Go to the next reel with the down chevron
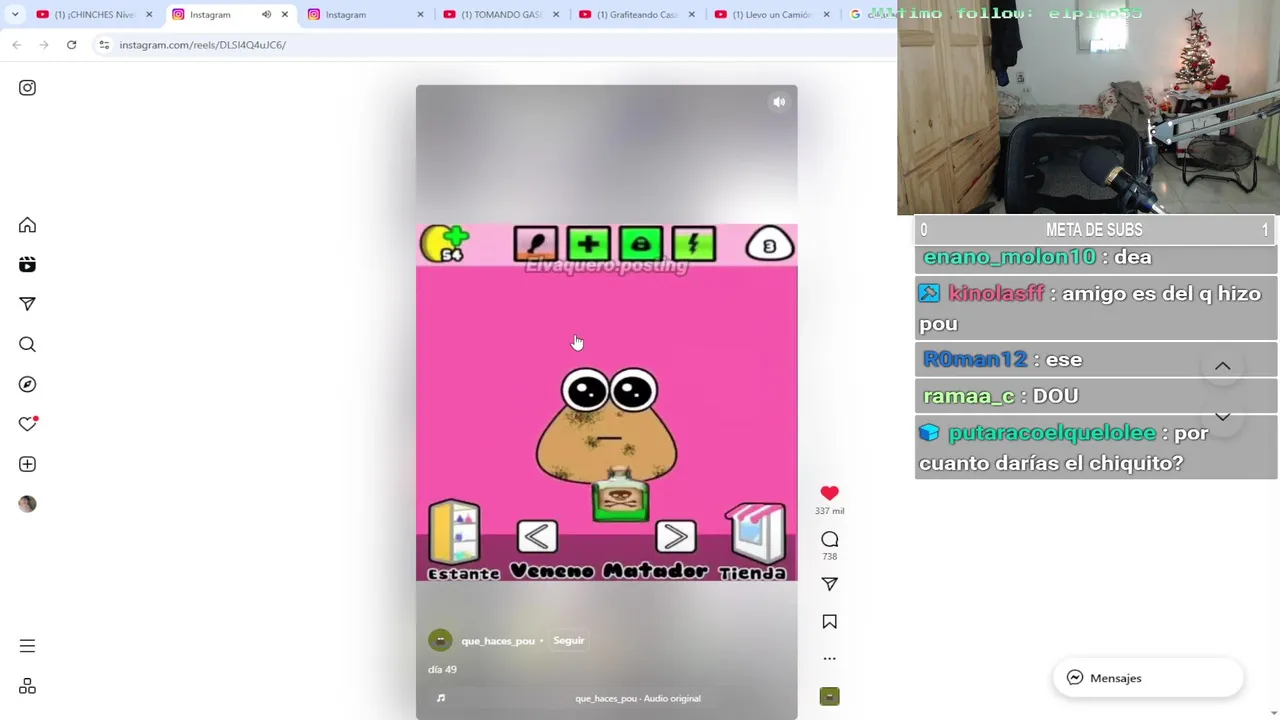The height and width of the screenshot is (720, 1280). point(1222,416)
